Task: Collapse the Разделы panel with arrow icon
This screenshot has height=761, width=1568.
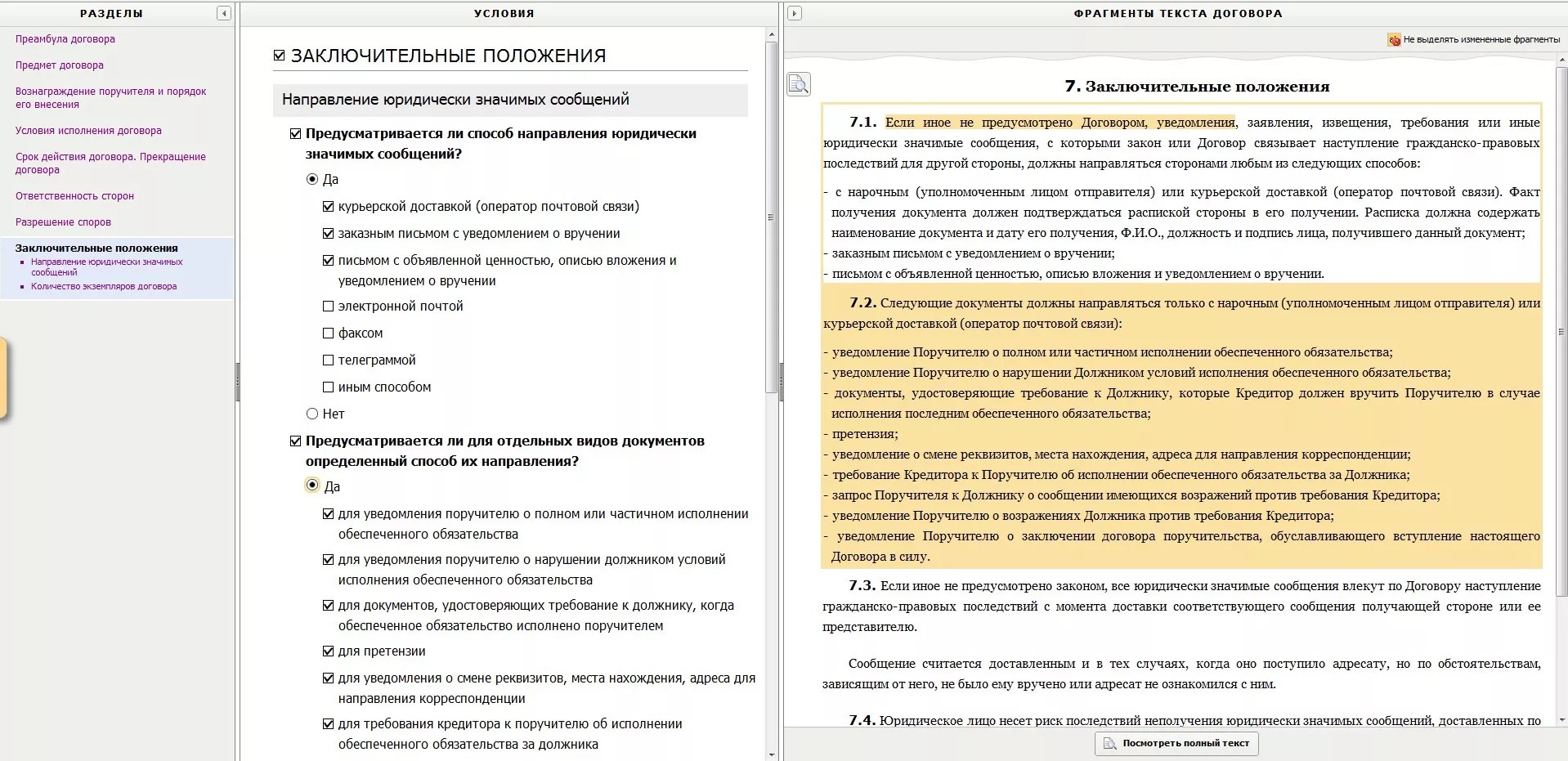Action: 224,13
